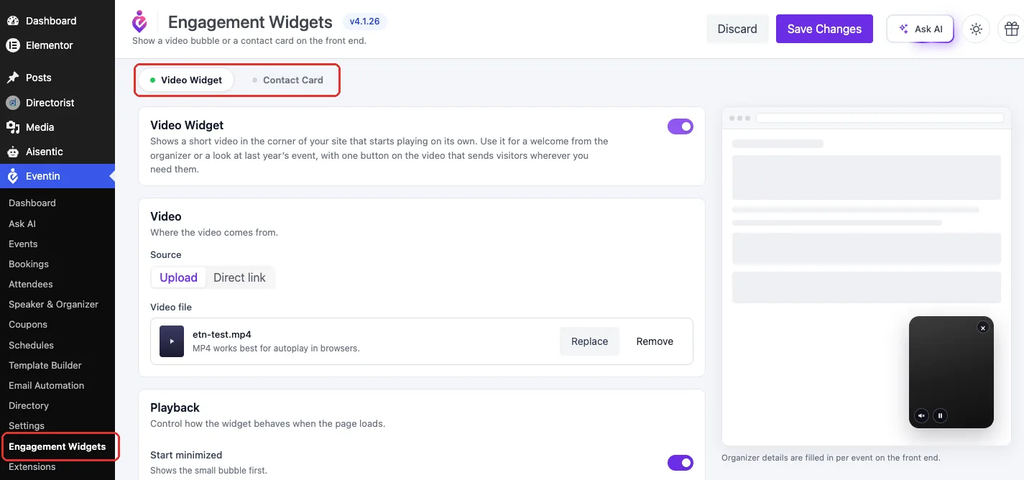Replace the etn-test.mp4 video file
1024x480 pixels.
(x=589, y=342)
